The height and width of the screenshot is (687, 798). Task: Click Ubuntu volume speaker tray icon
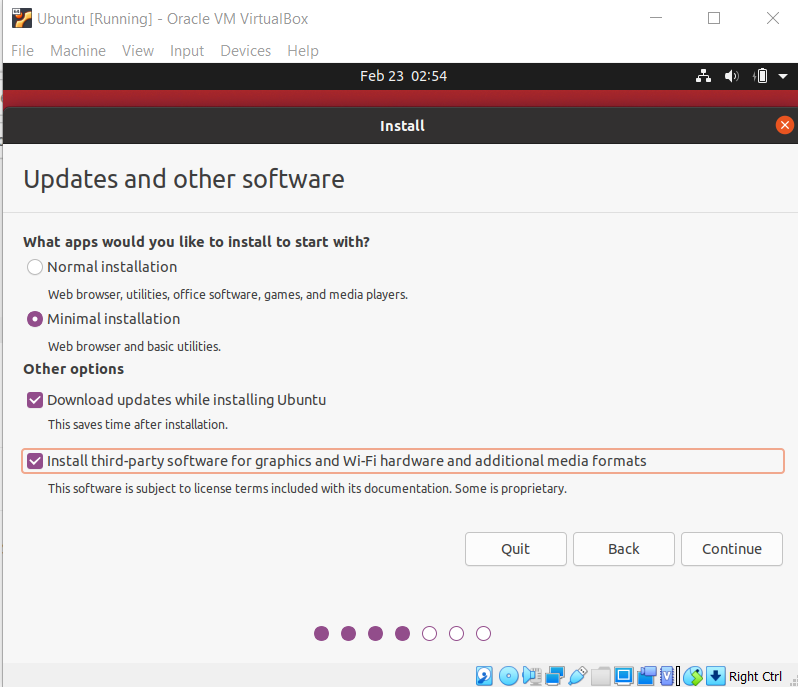pyautogui.click(x=731, y=76)
